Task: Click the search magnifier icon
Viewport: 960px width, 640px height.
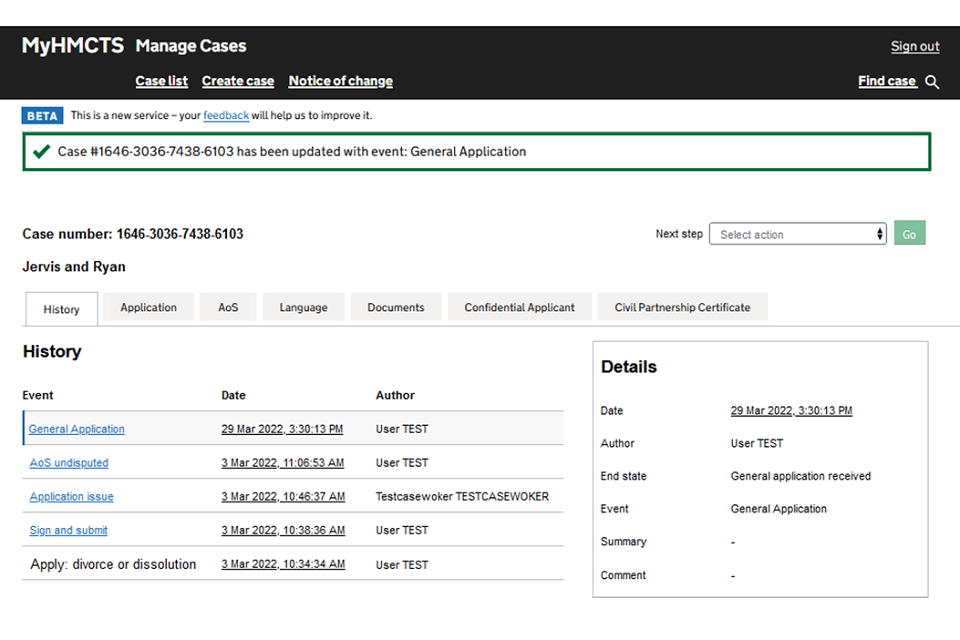Action: click(x=932, y=82)
